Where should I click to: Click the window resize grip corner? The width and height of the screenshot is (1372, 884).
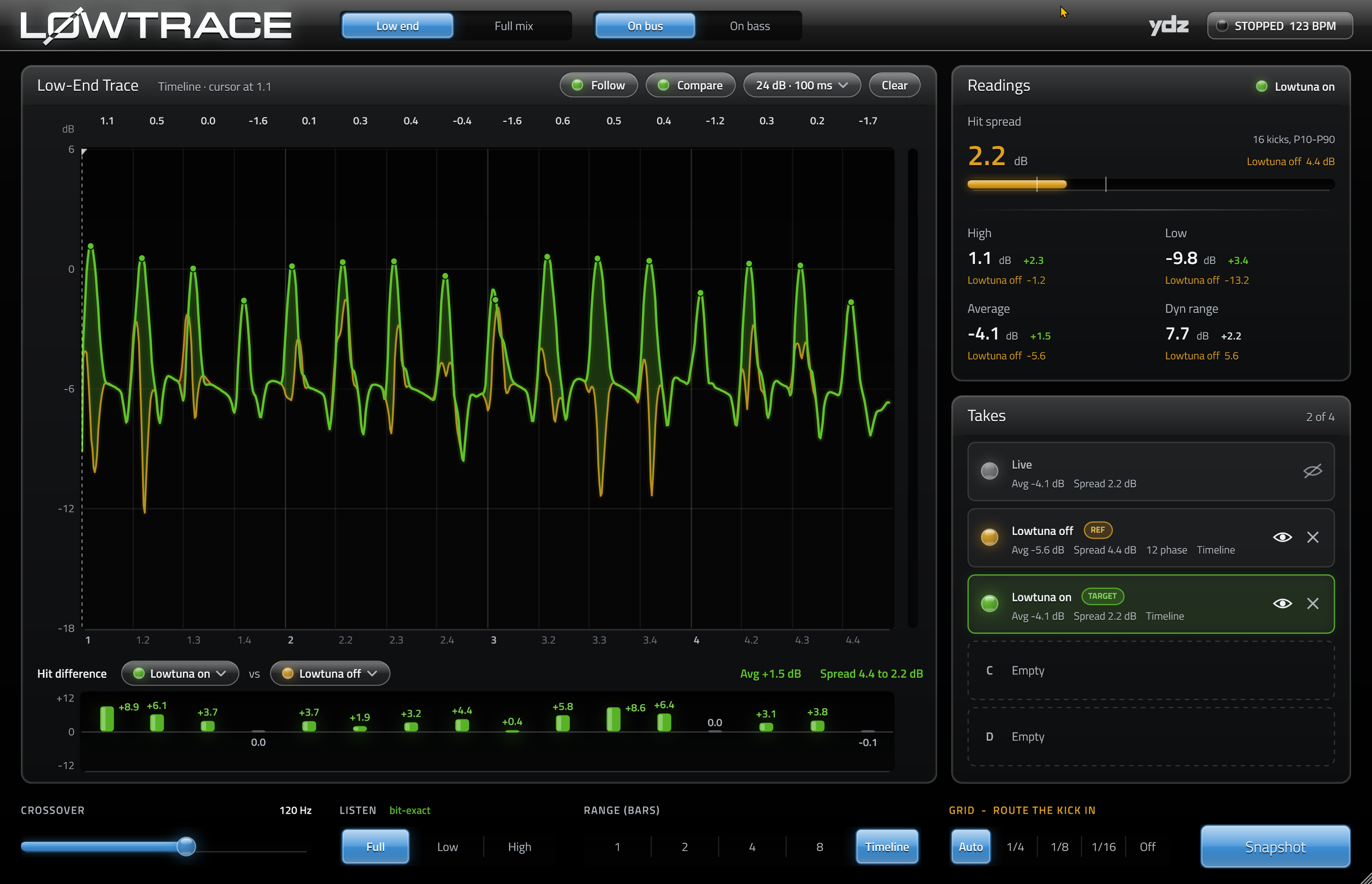[1365, 877]
